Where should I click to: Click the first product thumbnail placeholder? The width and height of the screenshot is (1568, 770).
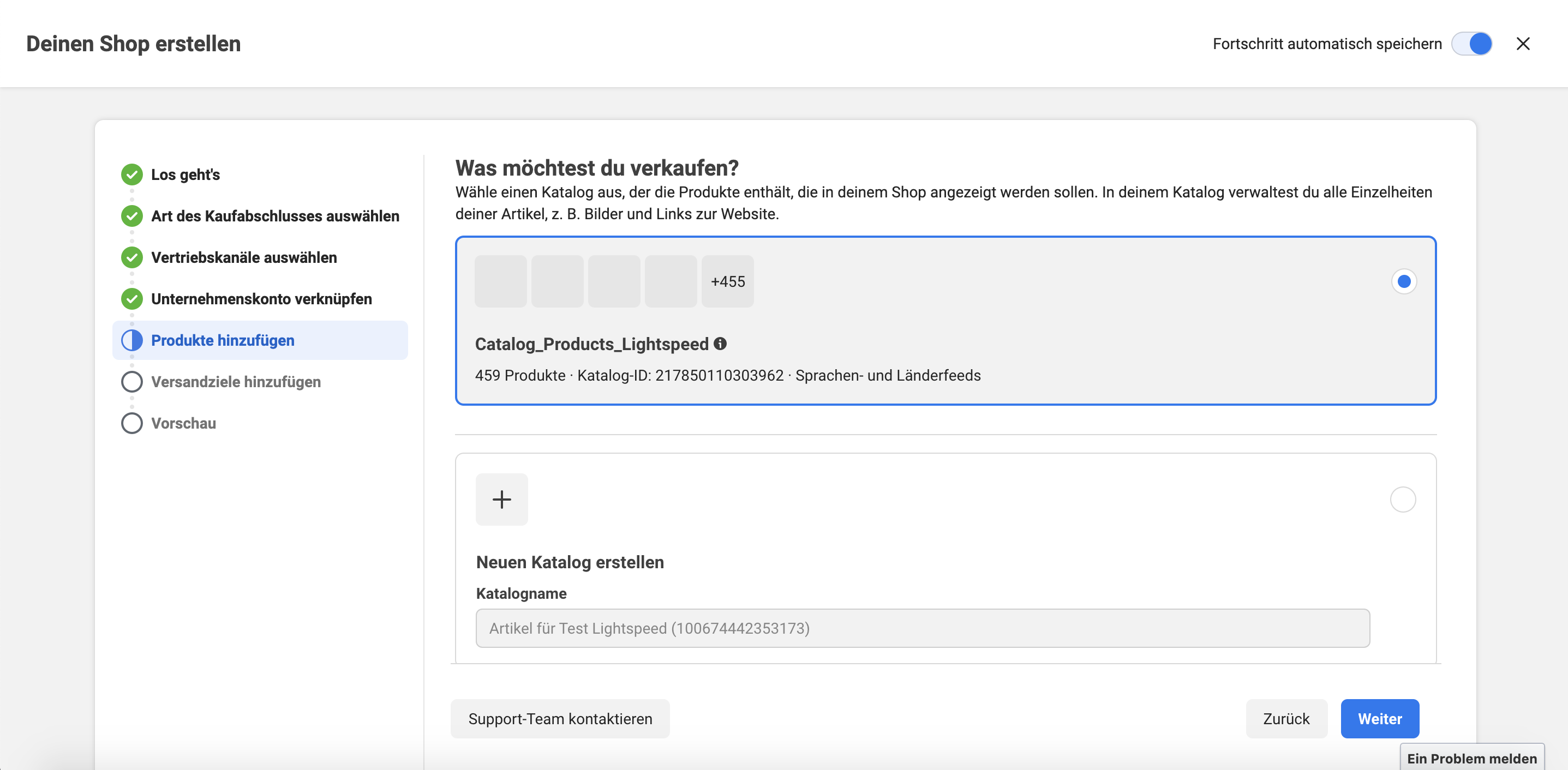point(500,281)
